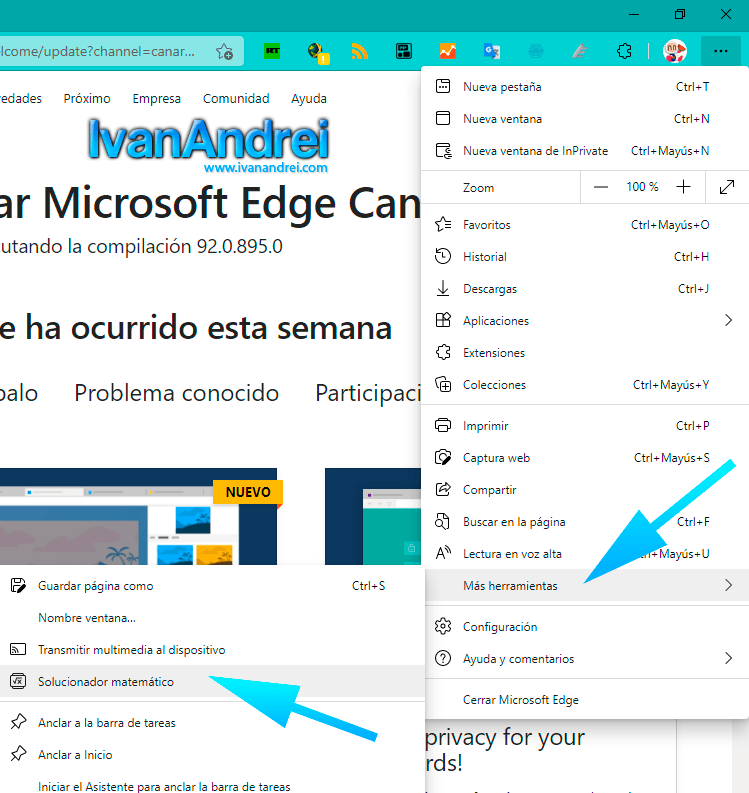Enter full screen using the zoom expand arrow
Viewport: 749px width, 793px height.
(x=727, y=187)
